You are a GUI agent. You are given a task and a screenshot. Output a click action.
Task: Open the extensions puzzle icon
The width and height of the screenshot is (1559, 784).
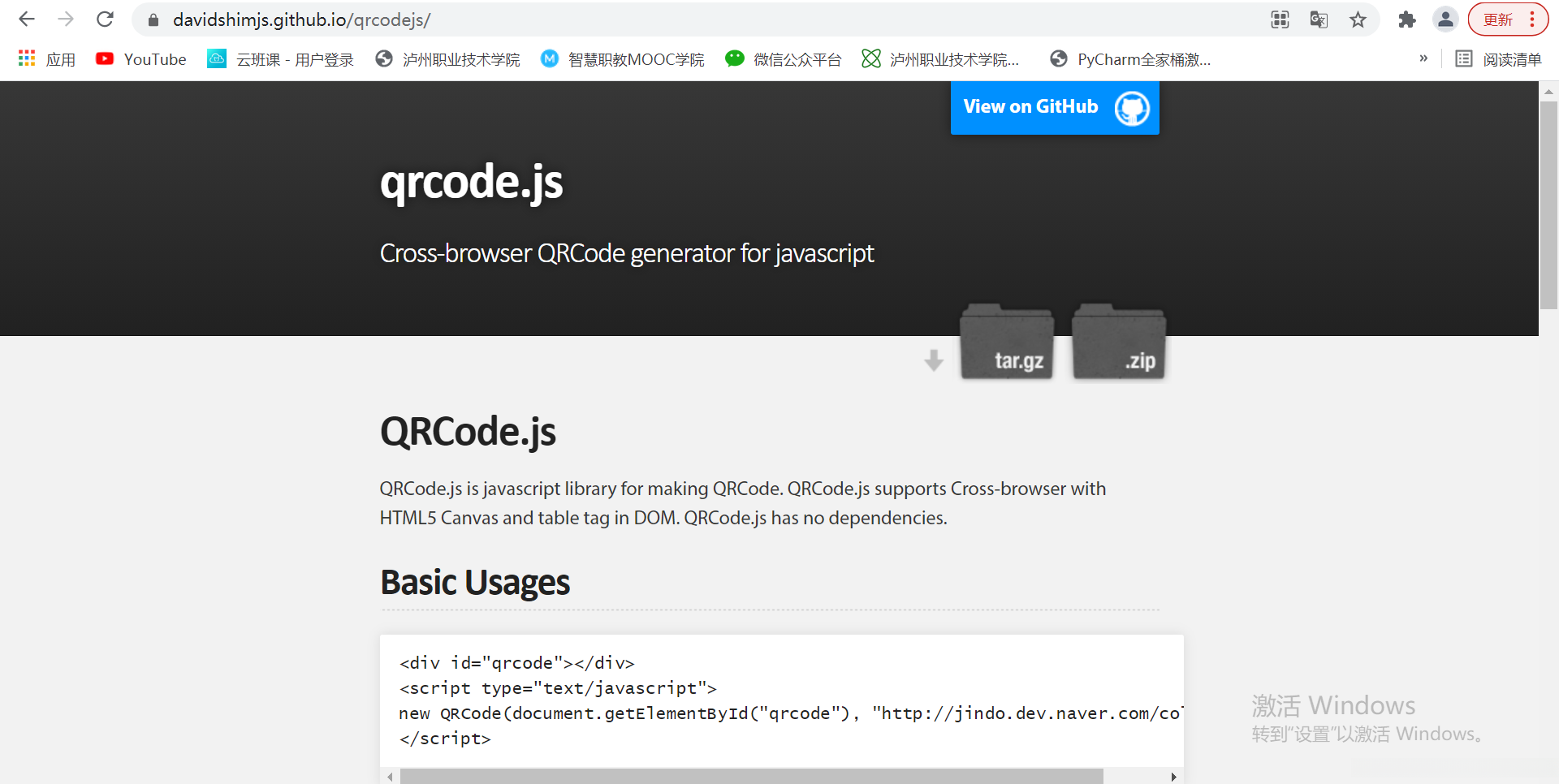(1406, 20)
